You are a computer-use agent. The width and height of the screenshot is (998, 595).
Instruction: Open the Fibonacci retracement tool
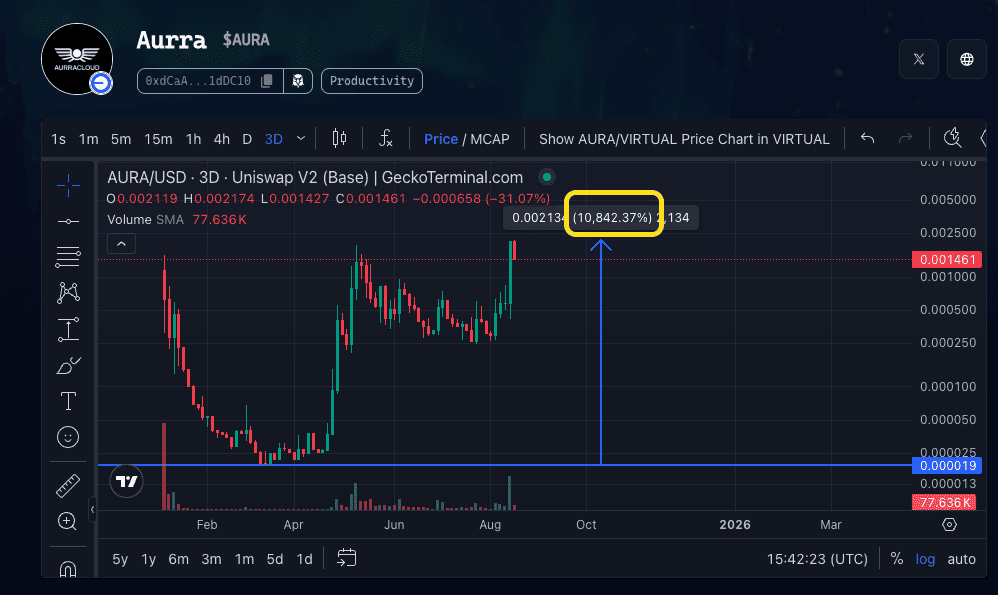coord(68,256)
